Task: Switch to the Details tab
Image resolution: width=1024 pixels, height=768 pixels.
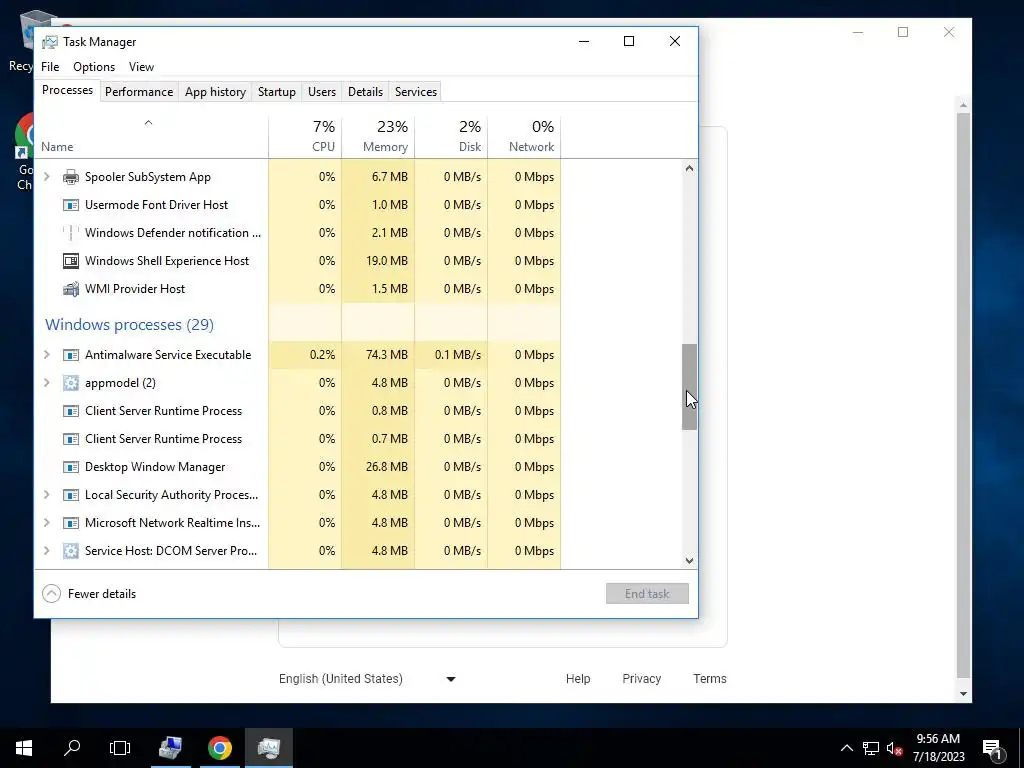Action: pos(365,92)
